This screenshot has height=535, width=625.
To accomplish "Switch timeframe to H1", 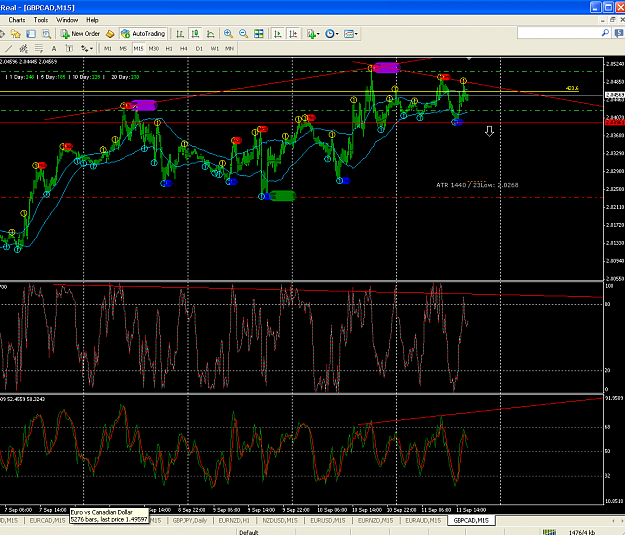I will coord(169,49).
